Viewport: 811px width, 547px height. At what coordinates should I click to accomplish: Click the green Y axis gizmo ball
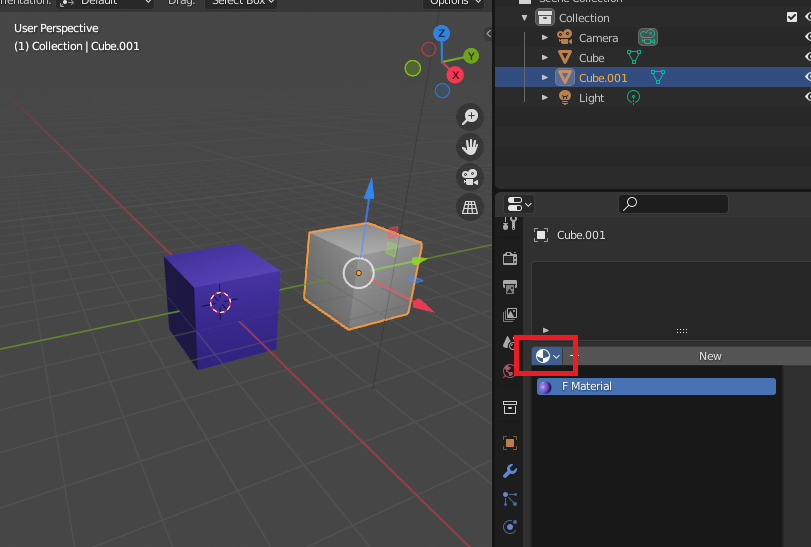pos(471,56)
